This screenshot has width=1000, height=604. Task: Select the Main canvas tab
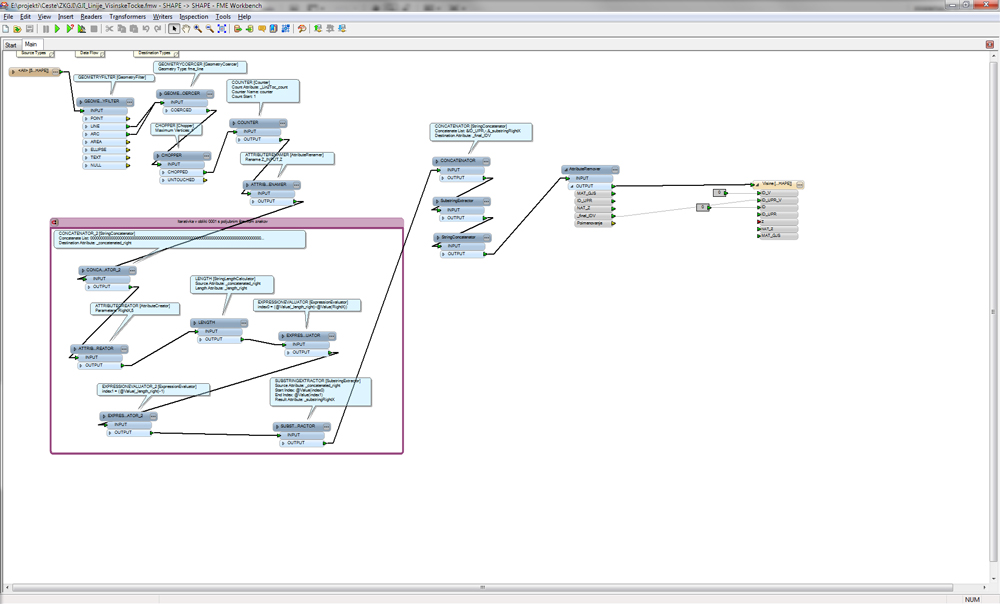pos(31,45)
